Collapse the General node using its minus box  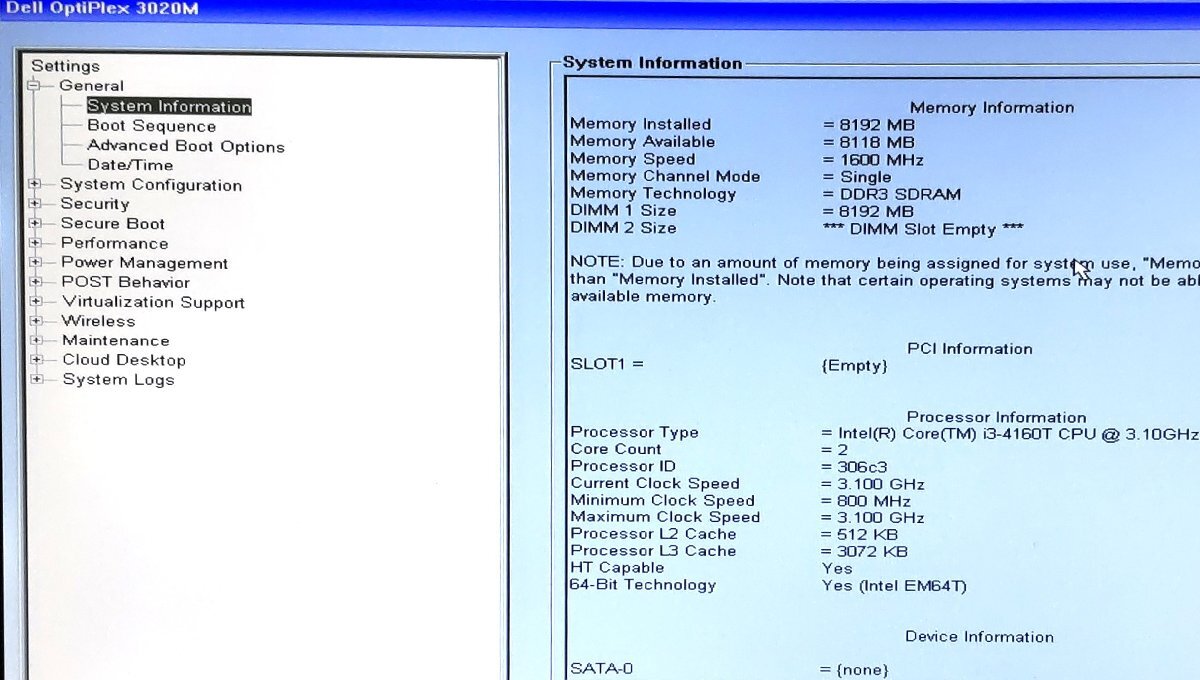[x=33, y=86]
